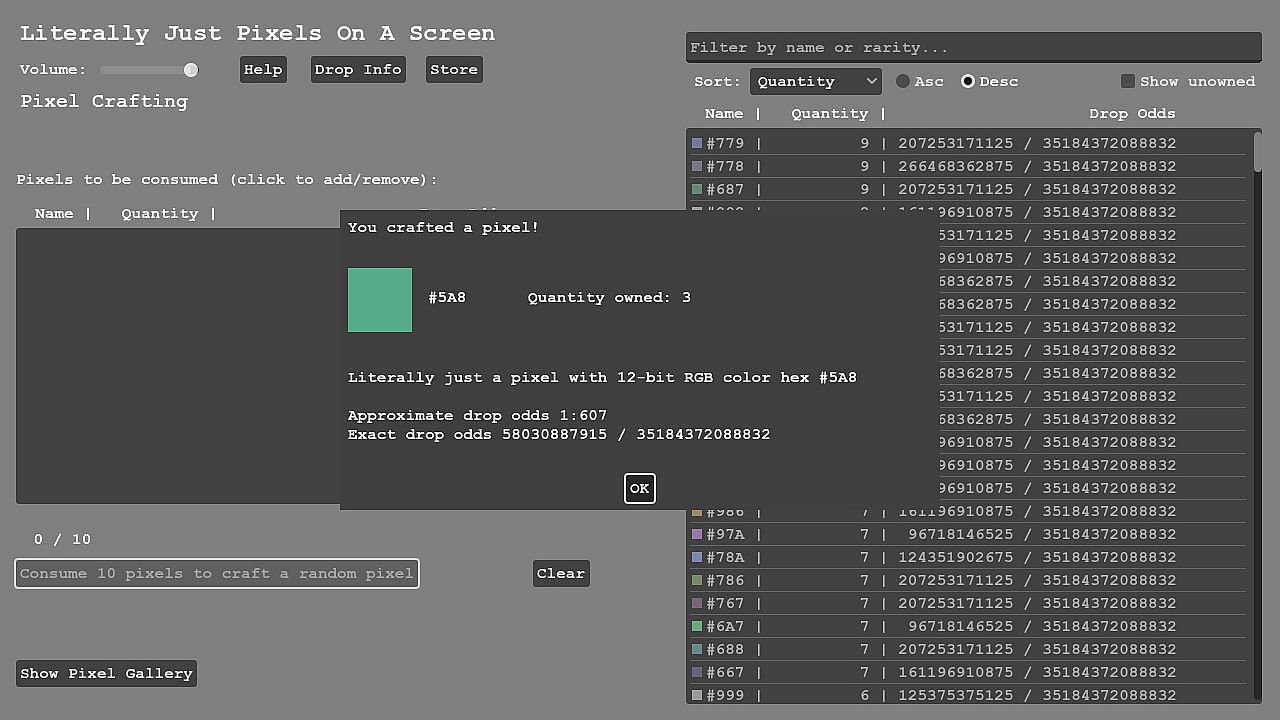The width and height of the screenshot is (1280, 720).
Task: Clear the selected crafting pixels
Action: pos(560,573)
